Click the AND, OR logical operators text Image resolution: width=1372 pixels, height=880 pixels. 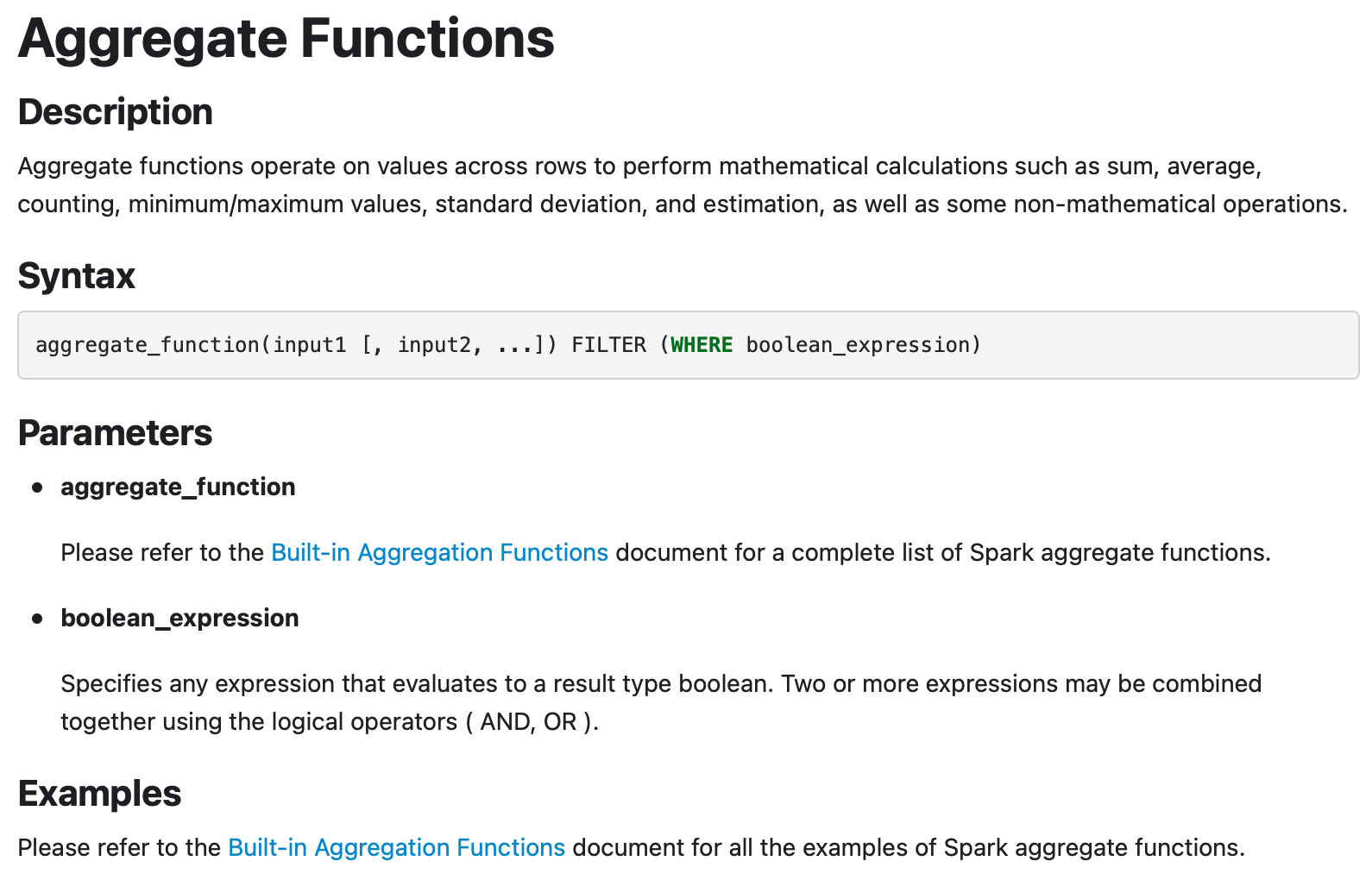point(528,721)
